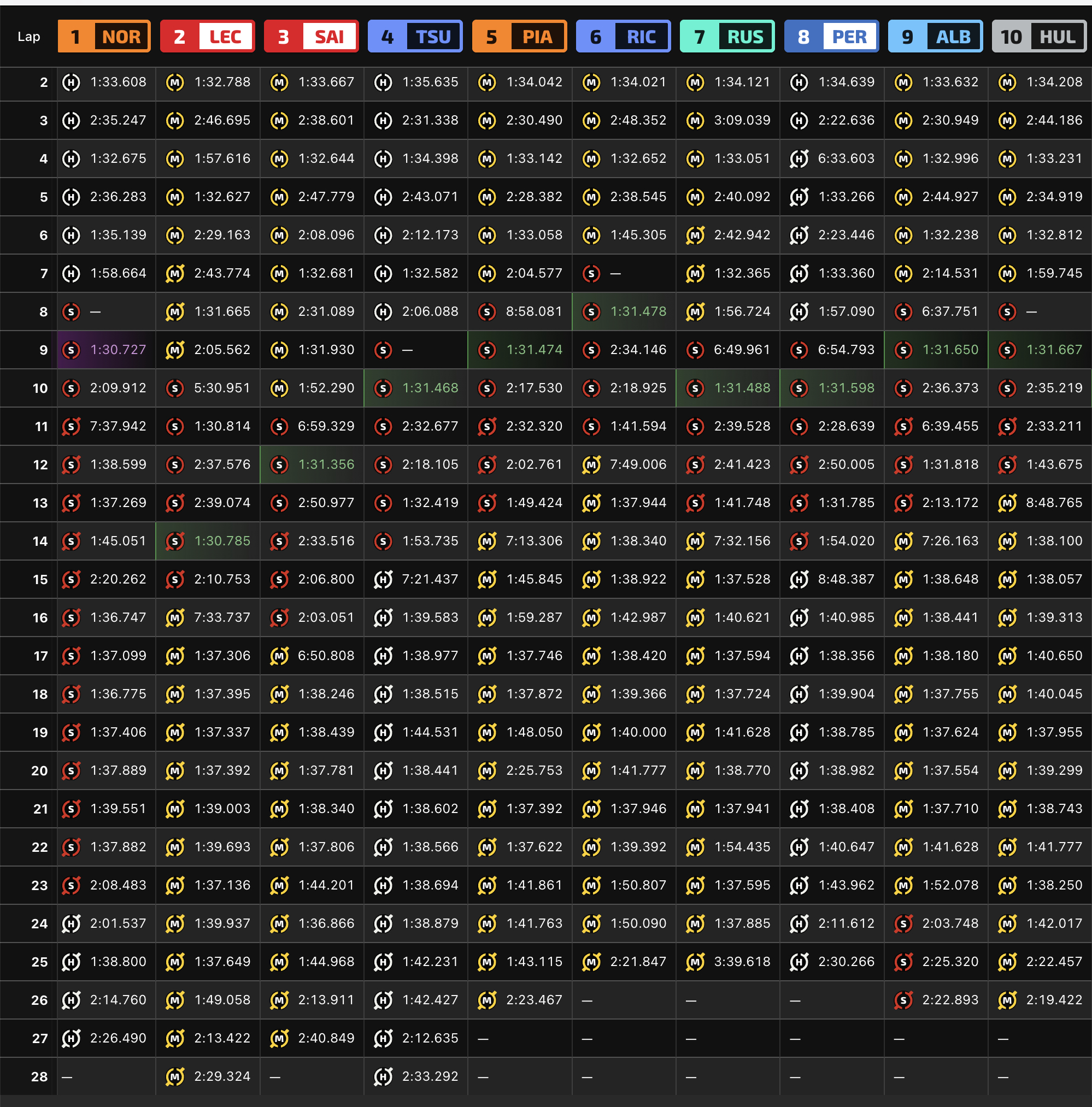This screenshot has width=1092, height=1107.
Task: Click the medium tyre icon in PIA's lap 26
Action: pos(487,1000)
